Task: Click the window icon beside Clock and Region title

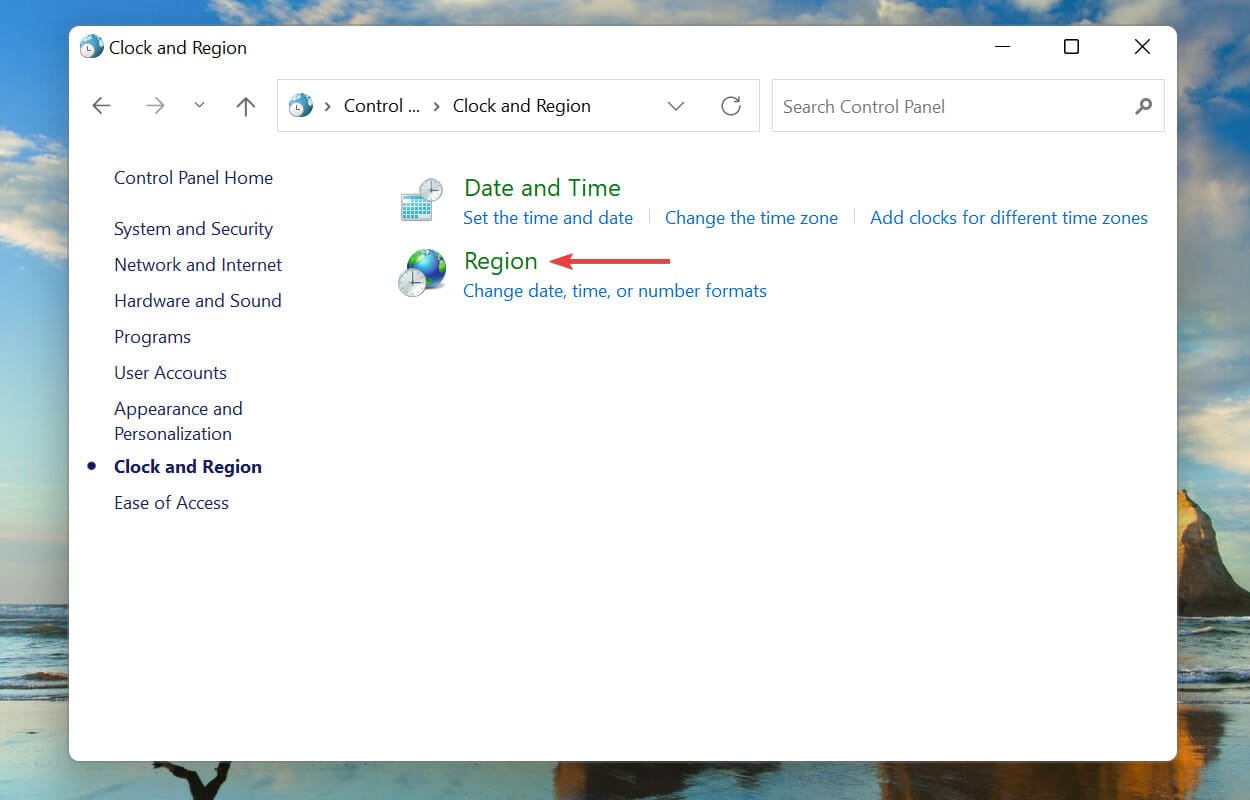Action: [91, 46]
